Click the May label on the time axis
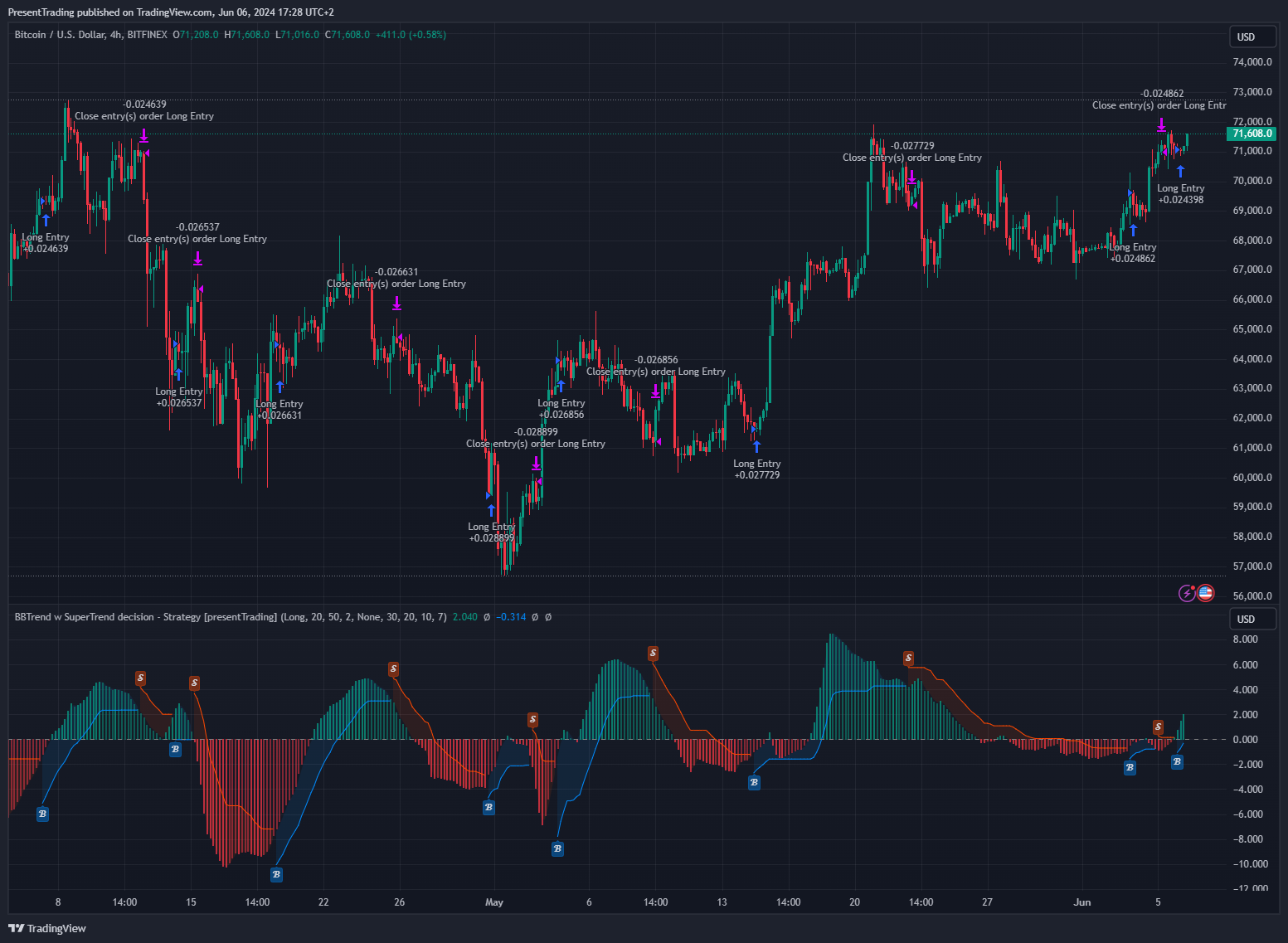 [494, 902]
